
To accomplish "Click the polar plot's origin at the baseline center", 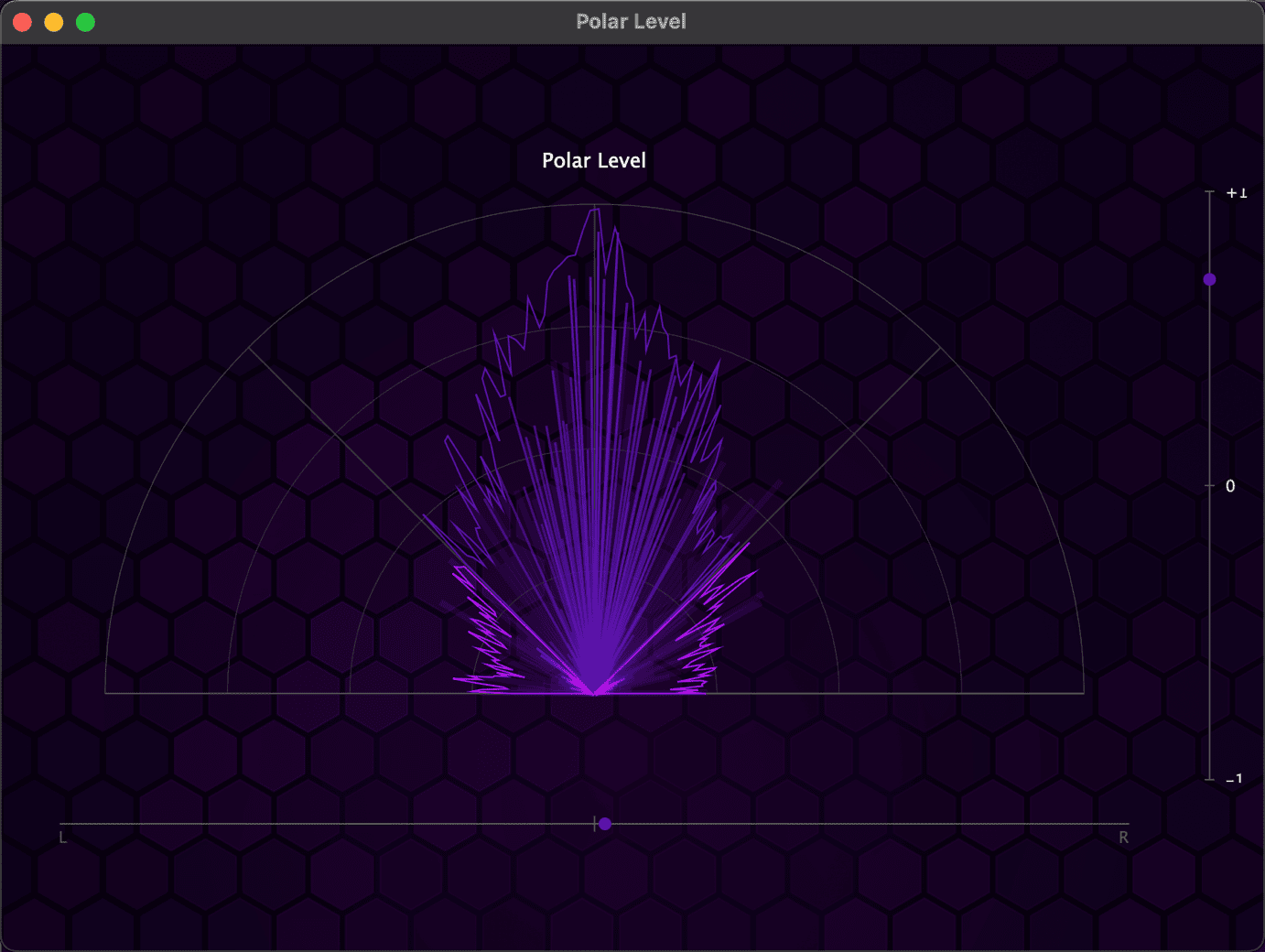I will click(x=595, y=693).
